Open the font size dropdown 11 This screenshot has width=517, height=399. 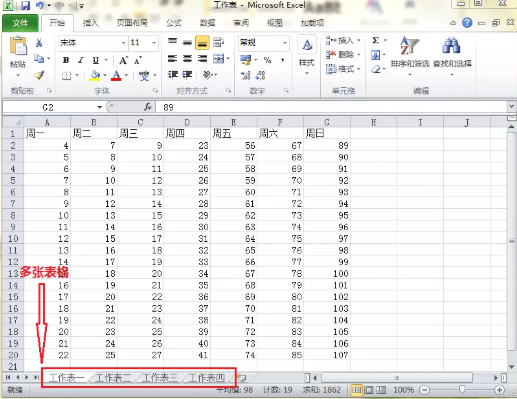coord(154,43)
